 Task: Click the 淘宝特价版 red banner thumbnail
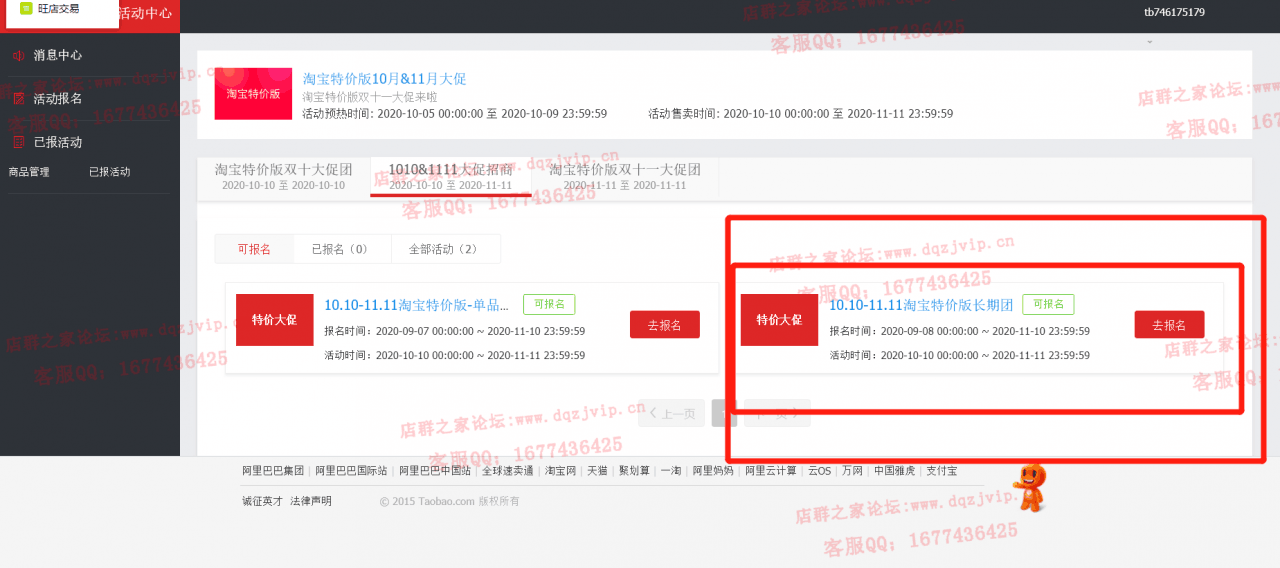point(253,94)
